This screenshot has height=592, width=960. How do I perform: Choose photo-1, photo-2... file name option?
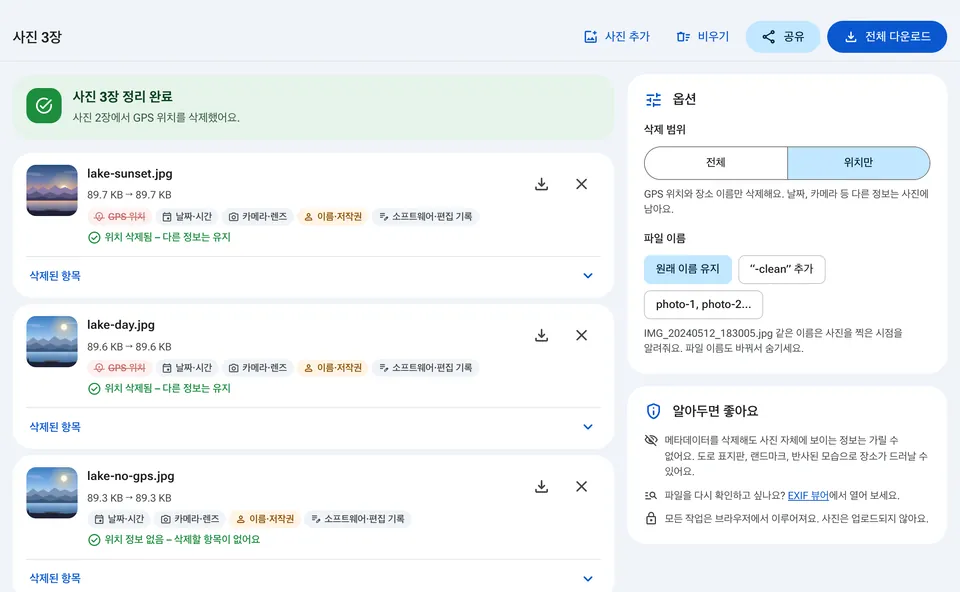[x=703, y=304]
